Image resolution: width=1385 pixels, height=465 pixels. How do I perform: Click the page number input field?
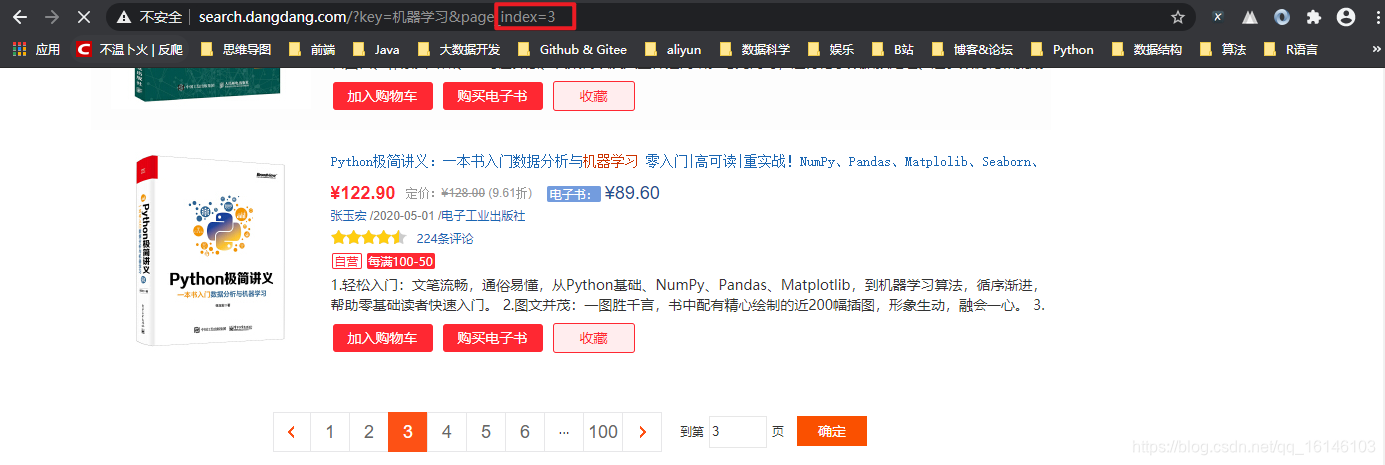tap(738, 432)
